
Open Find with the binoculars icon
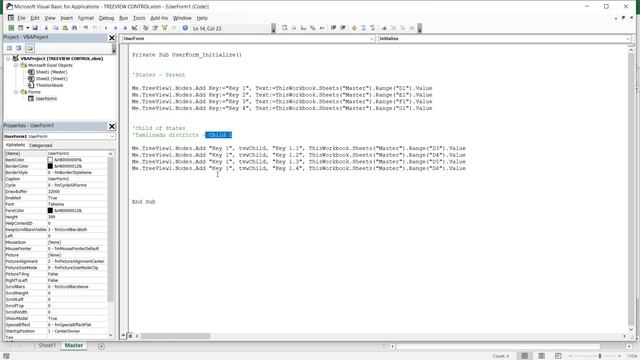74,28
